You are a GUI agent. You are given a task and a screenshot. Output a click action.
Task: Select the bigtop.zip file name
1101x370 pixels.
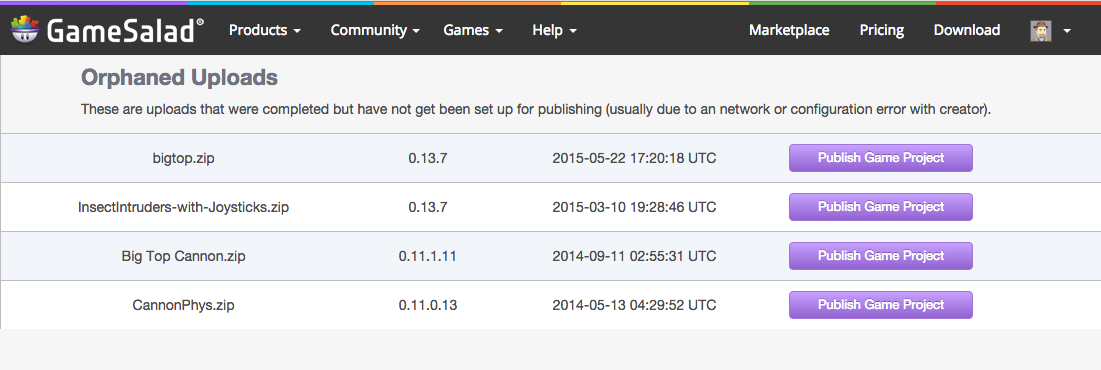pyautogui.click(x=183, y=159)
